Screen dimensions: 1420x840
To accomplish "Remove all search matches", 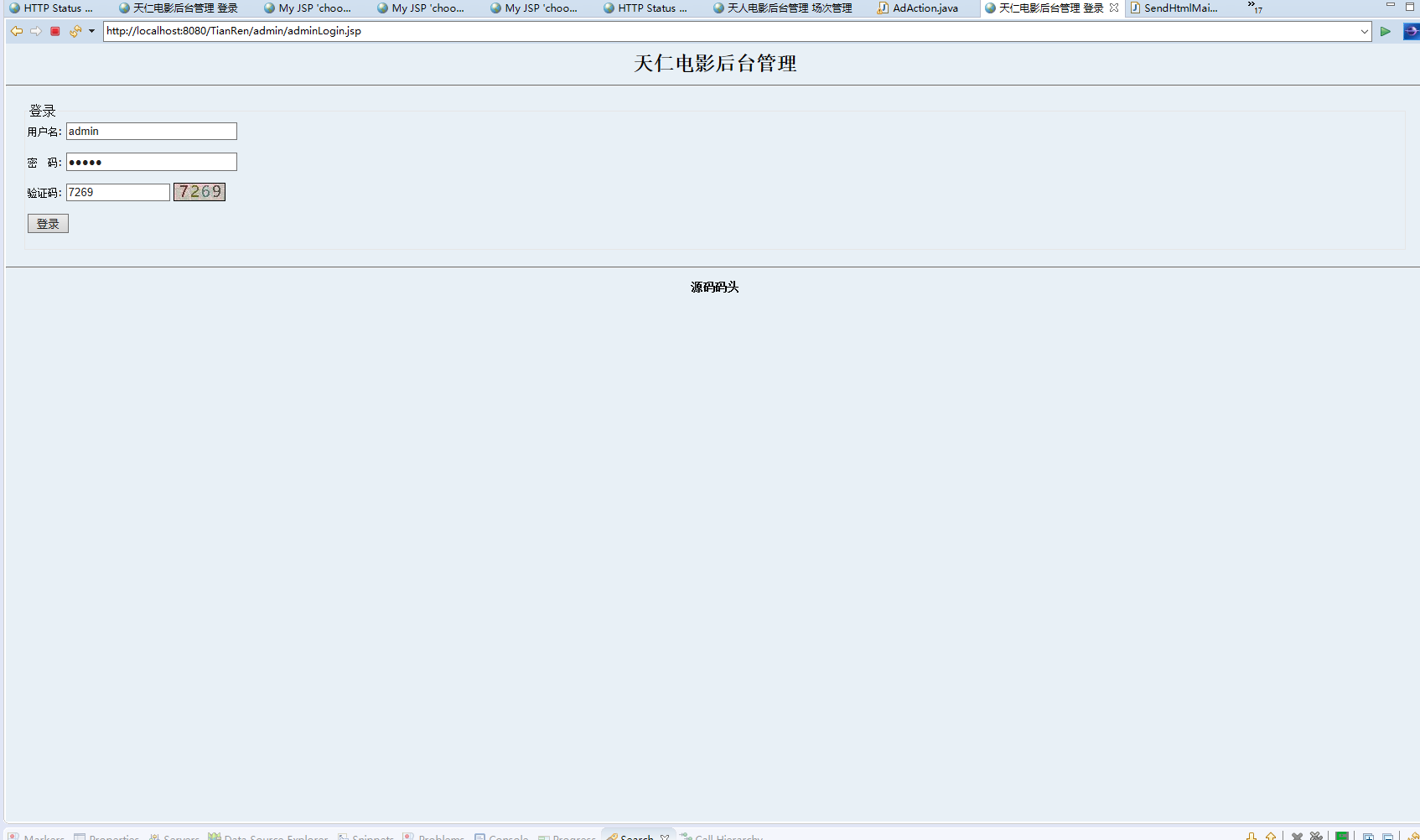I will click(x=1316, y=834).
